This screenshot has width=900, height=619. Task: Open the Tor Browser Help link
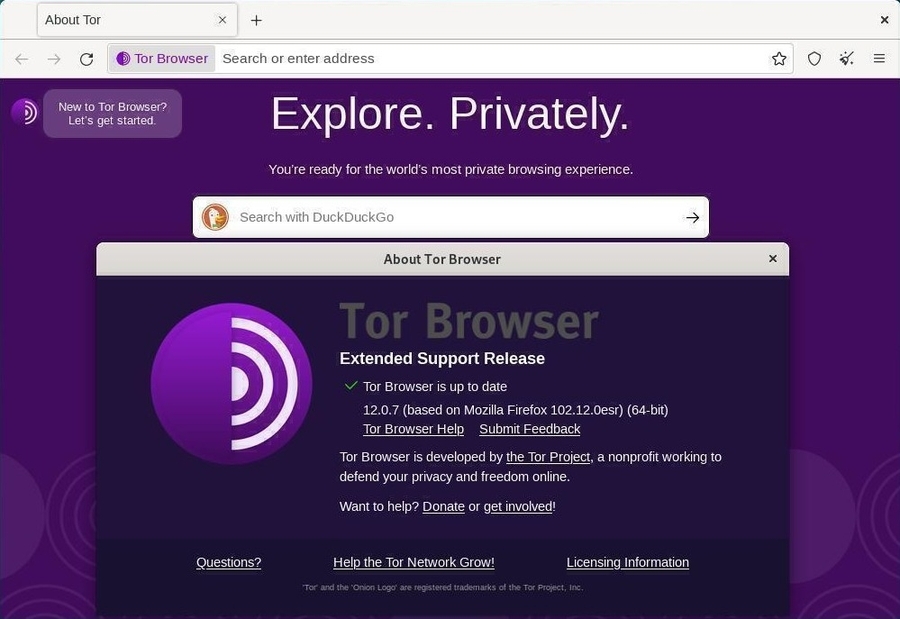coord(413,429)
